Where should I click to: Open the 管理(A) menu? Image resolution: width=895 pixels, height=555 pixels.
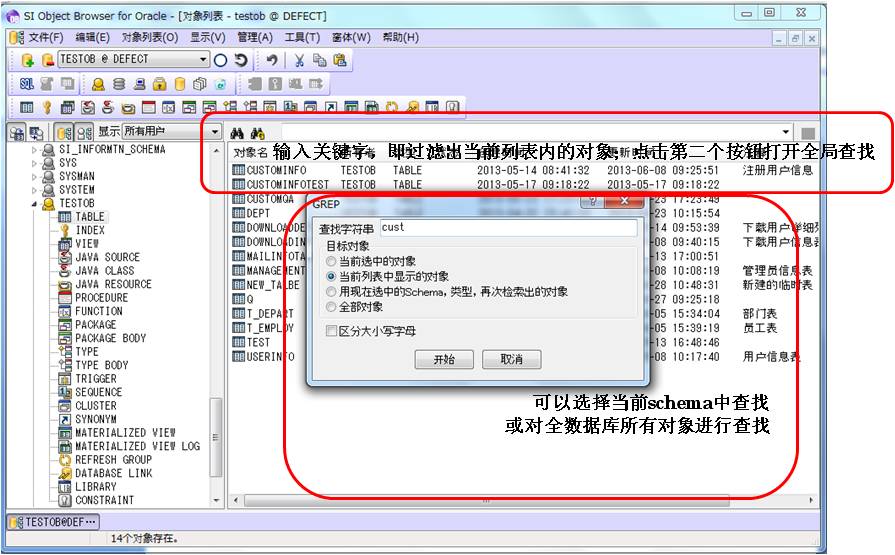tap(255, 37)
